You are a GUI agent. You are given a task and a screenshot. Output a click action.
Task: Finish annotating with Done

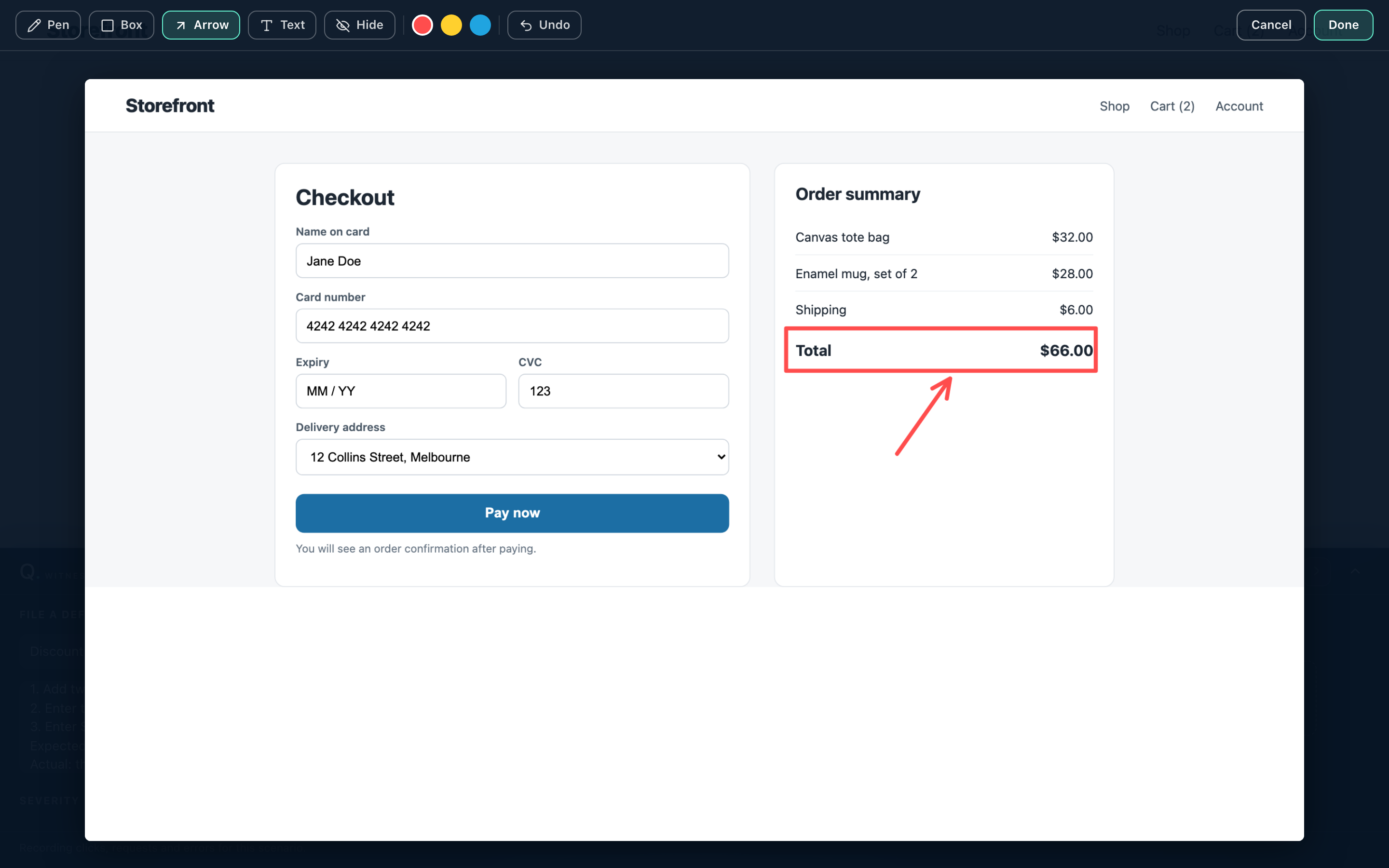coord(1343,25)
